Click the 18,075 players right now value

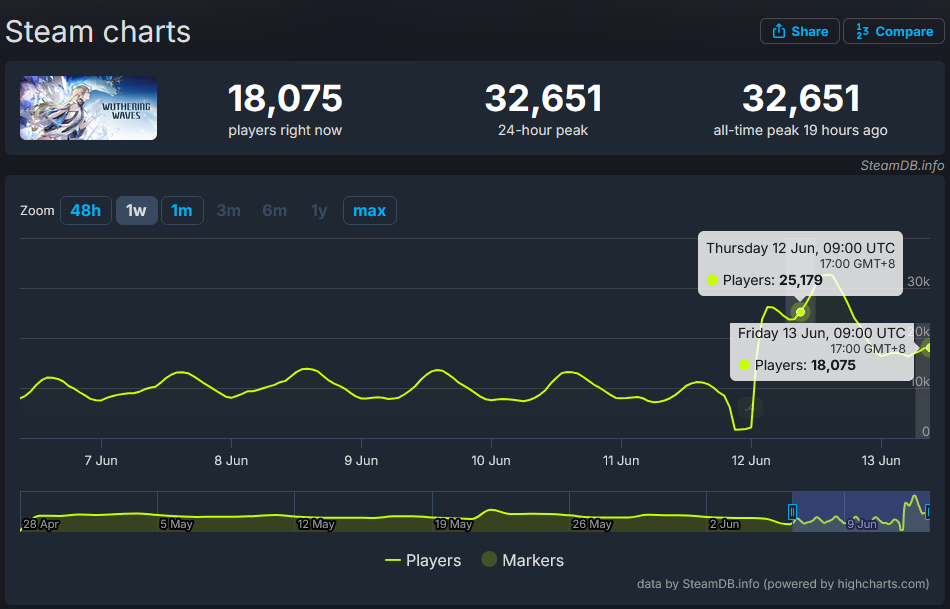click(x=285, y=98)
